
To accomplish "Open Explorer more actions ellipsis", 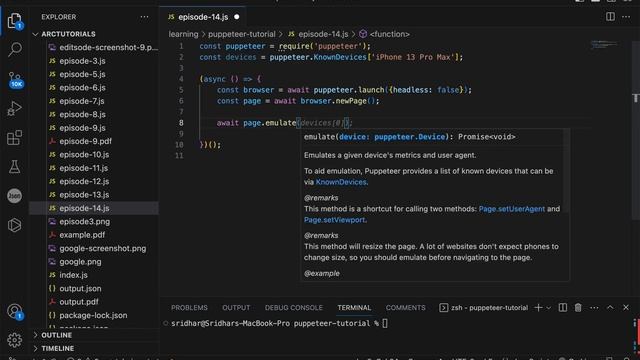I will click(144, 17).
